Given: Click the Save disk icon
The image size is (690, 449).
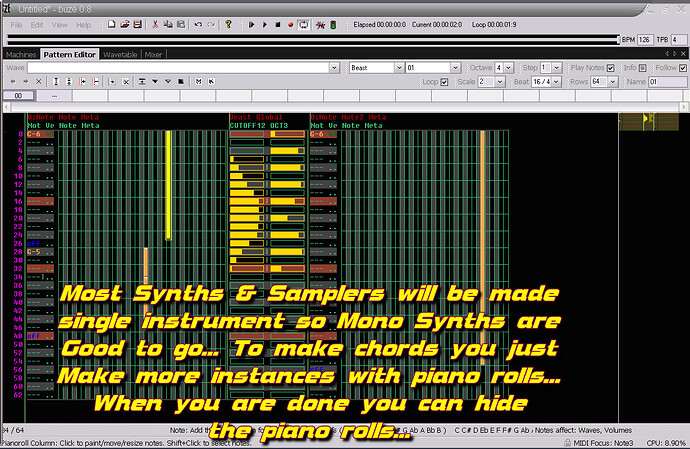Looking at the screenshot, I should click(x=136, y=23).
